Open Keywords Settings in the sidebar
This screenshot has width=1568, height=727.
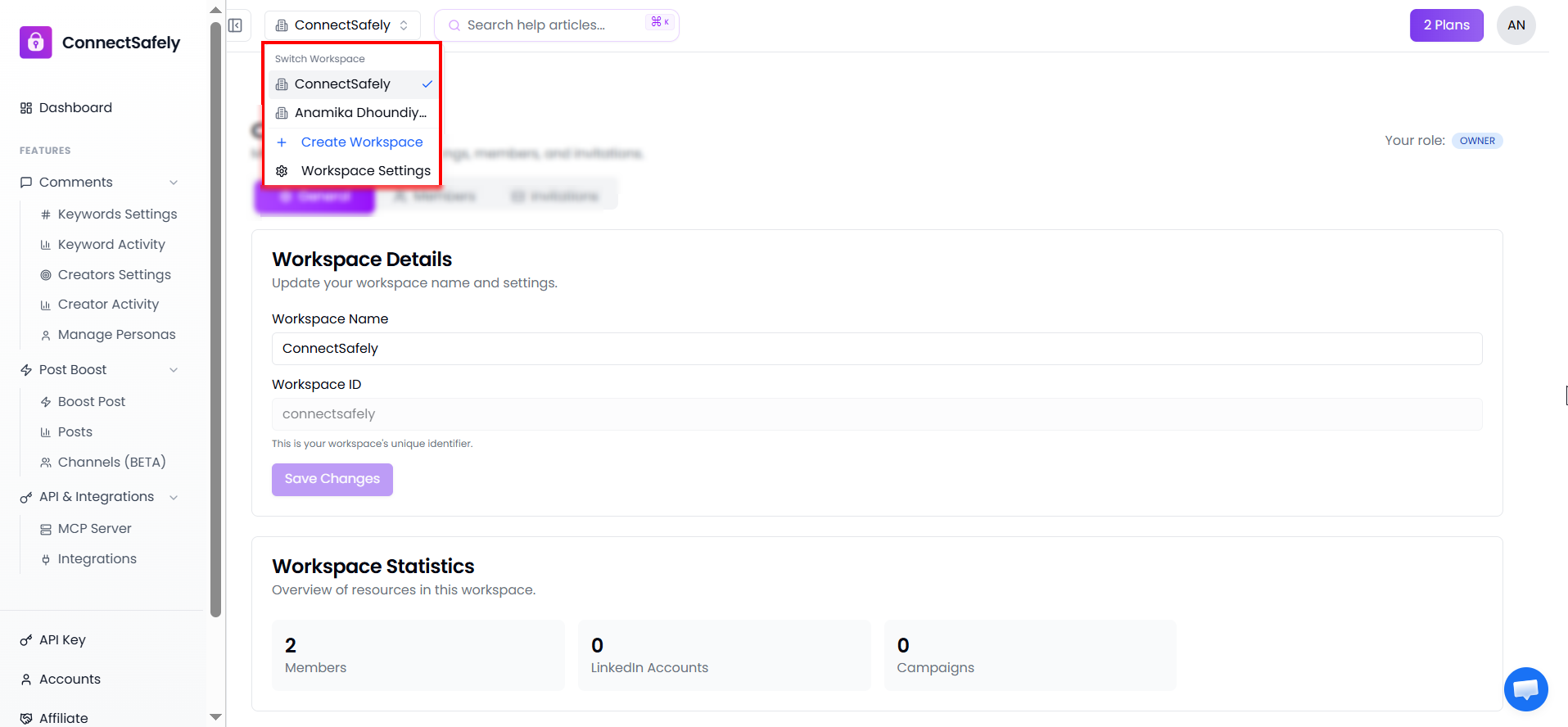click(x=117, y=214)
